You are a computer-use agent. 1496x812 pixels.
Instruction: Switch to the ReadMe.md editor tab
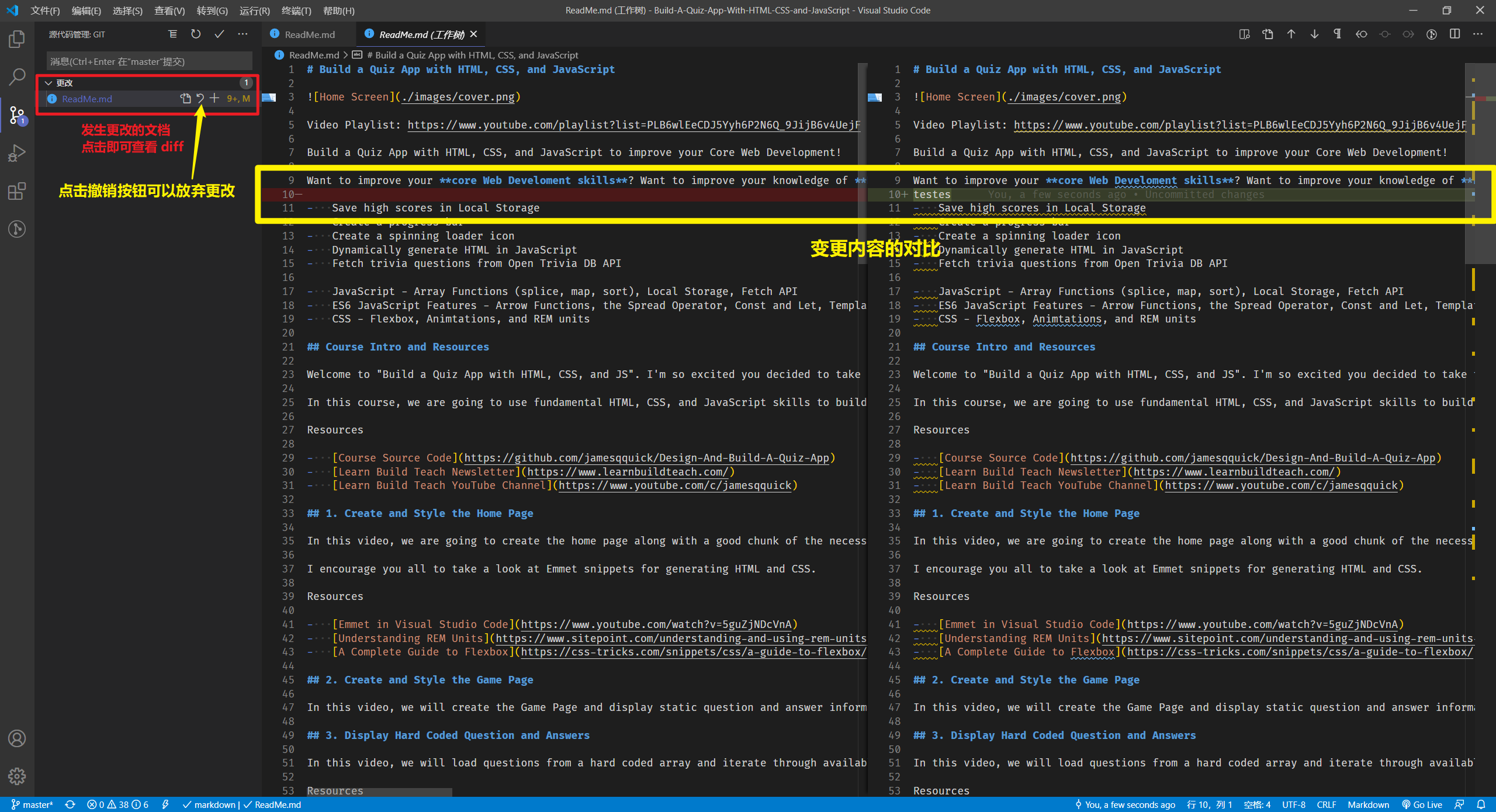309,34
